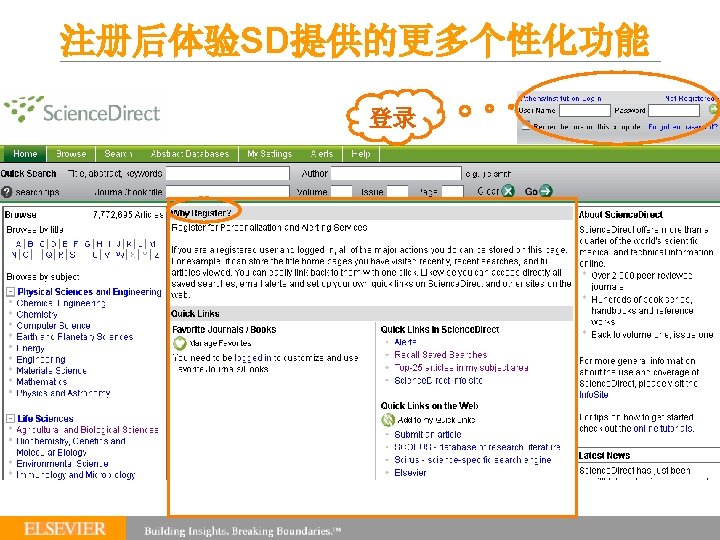The image size is (720, 540).
Task: Click the Page input field
Action: 452,191
